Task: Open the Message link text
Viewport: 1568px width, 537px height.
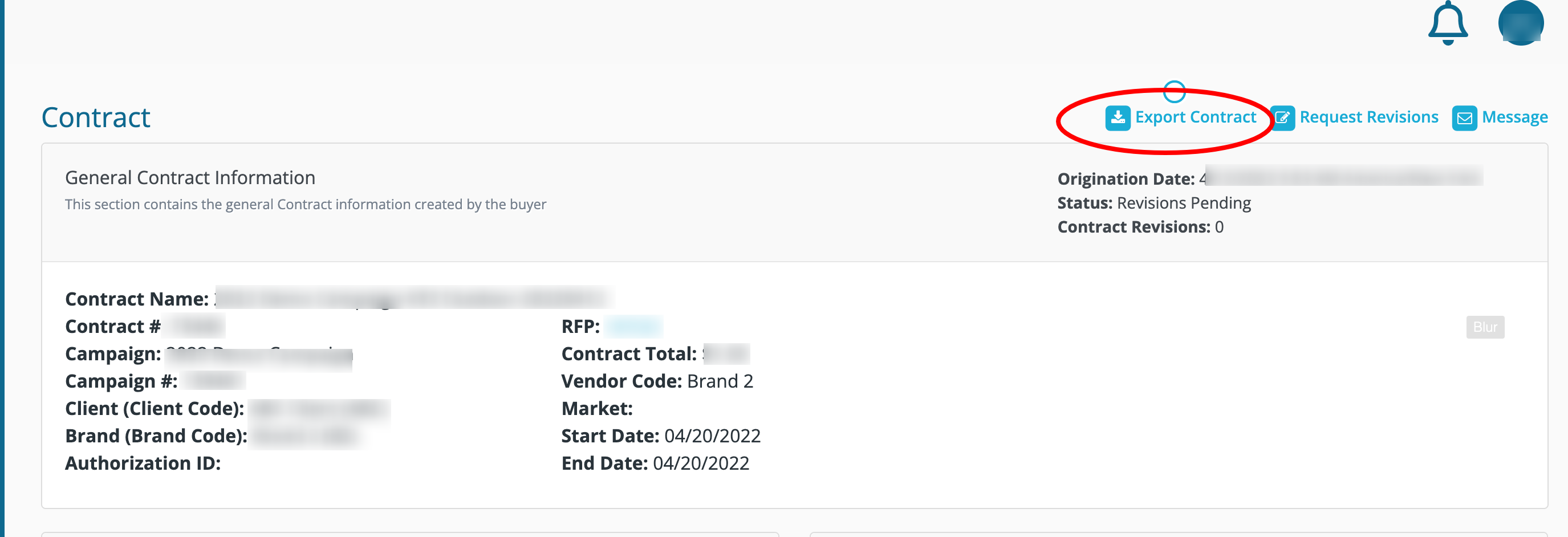Action: [1515, 117]
